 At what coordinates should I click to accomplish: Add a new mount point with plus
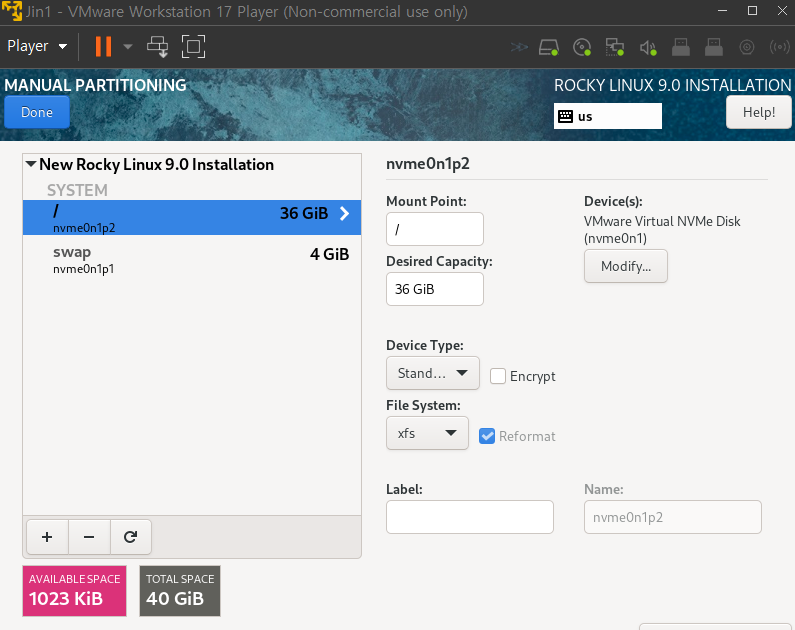(47, 537)
